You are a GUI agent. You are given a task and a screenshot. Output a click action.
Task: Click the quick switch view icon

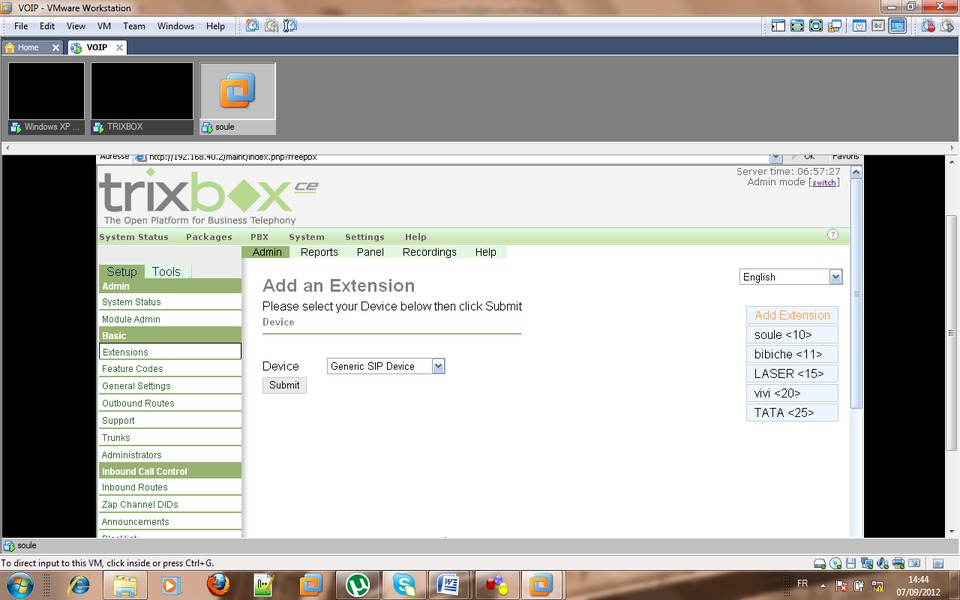point(816,26)
